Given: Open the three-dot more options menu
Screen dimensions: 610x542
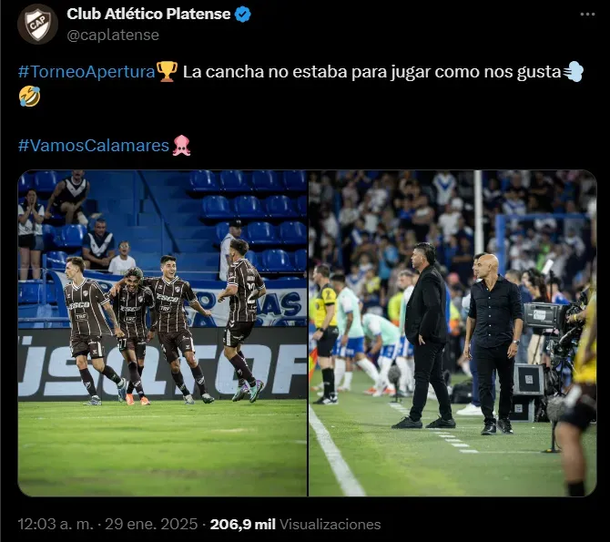Looking at the screenshot, I should (587, 14).
